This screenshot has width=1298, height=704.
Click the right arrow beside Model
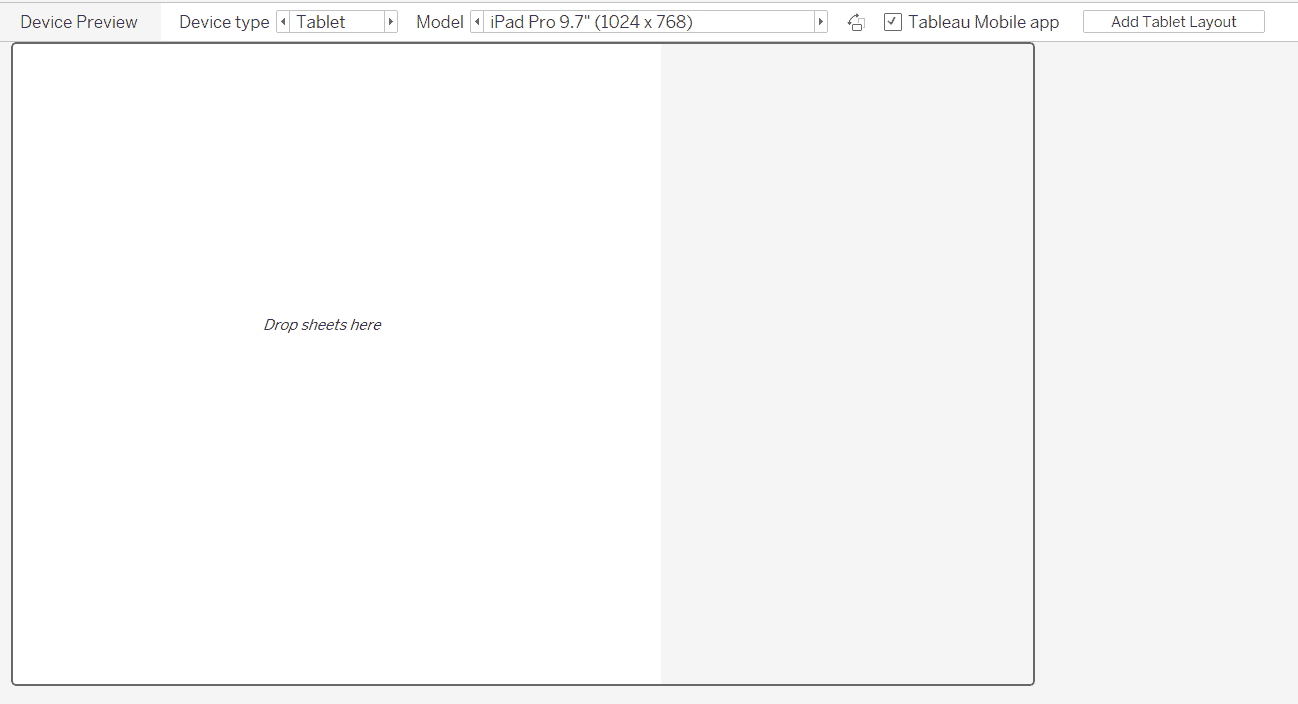(820, 21)
